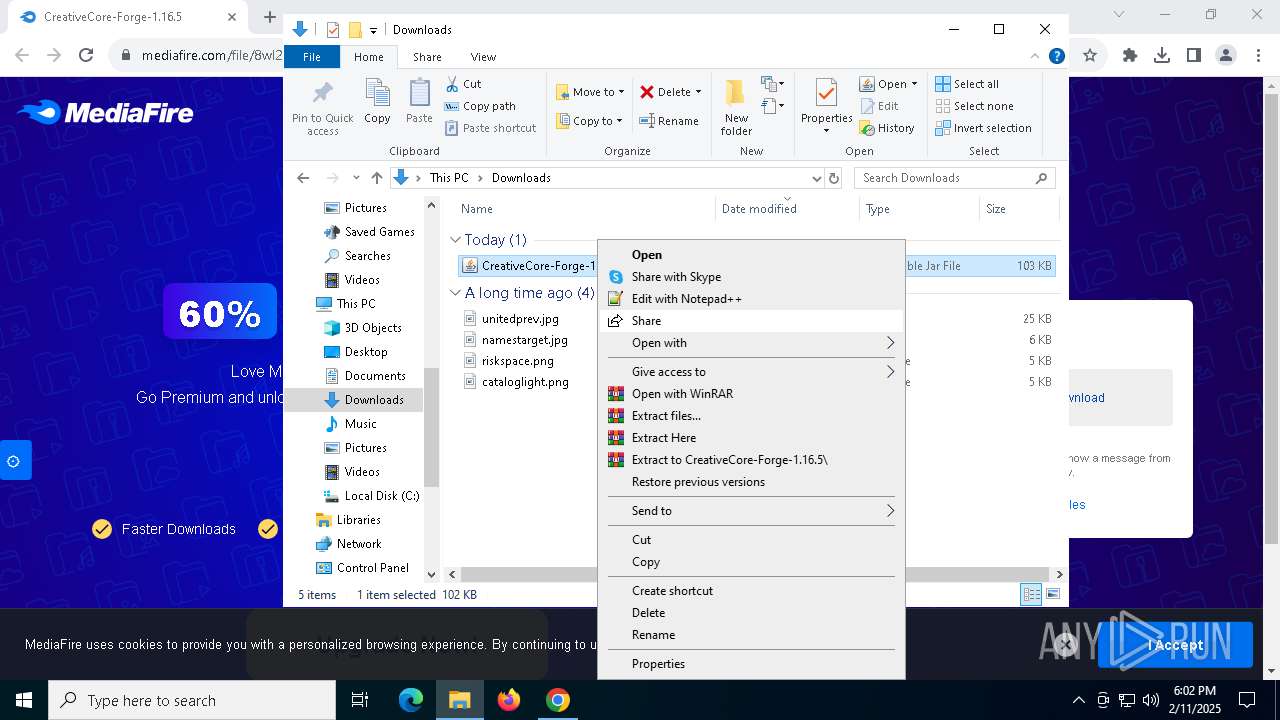This screenshot has height=720, width=1280.
Task: Select the cataloglight.png file
Action: click(x=525, y=382)
